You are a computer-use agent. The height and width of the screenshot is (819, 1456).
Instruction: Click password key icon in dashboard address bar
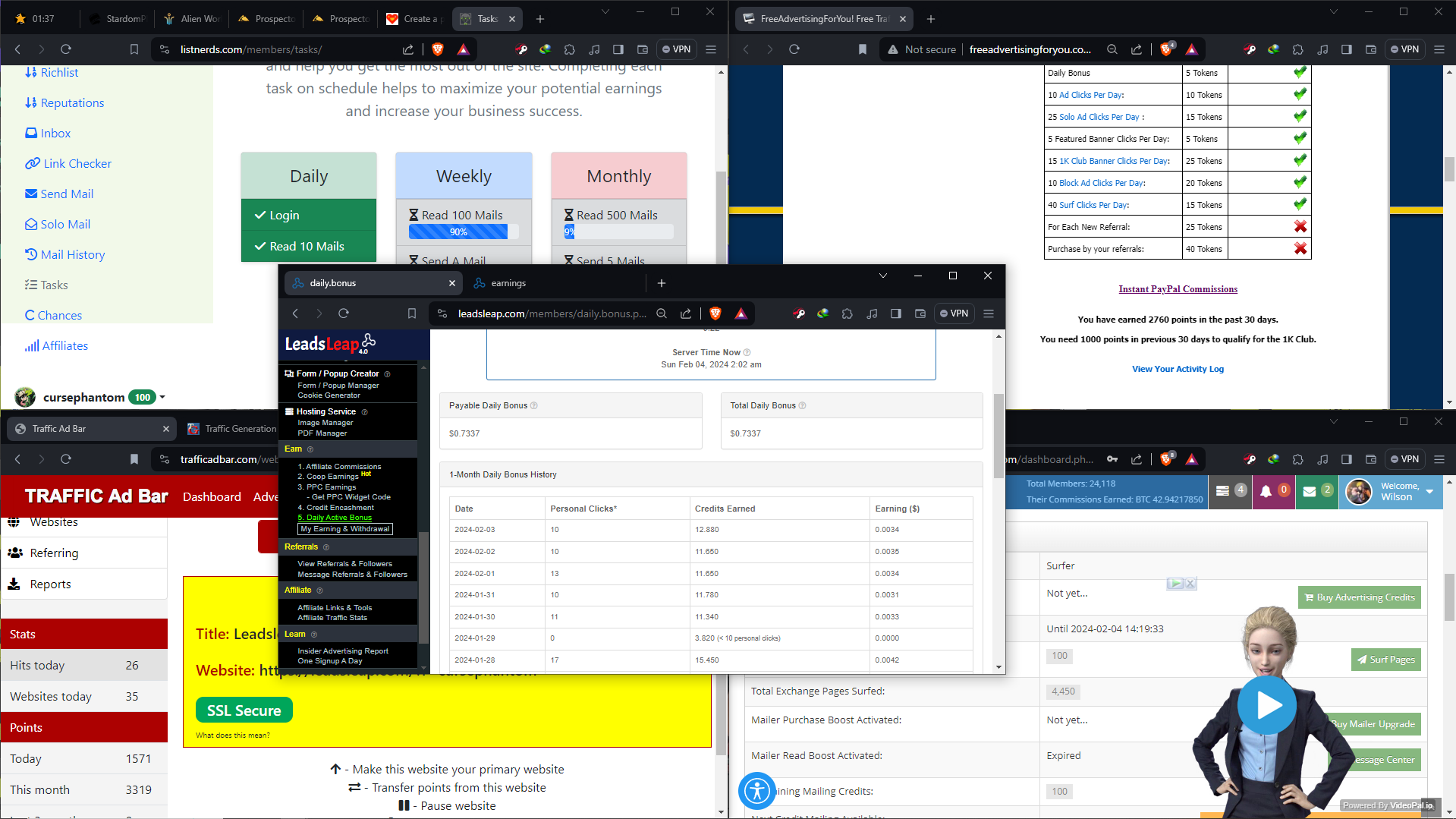coord(1112,459)
